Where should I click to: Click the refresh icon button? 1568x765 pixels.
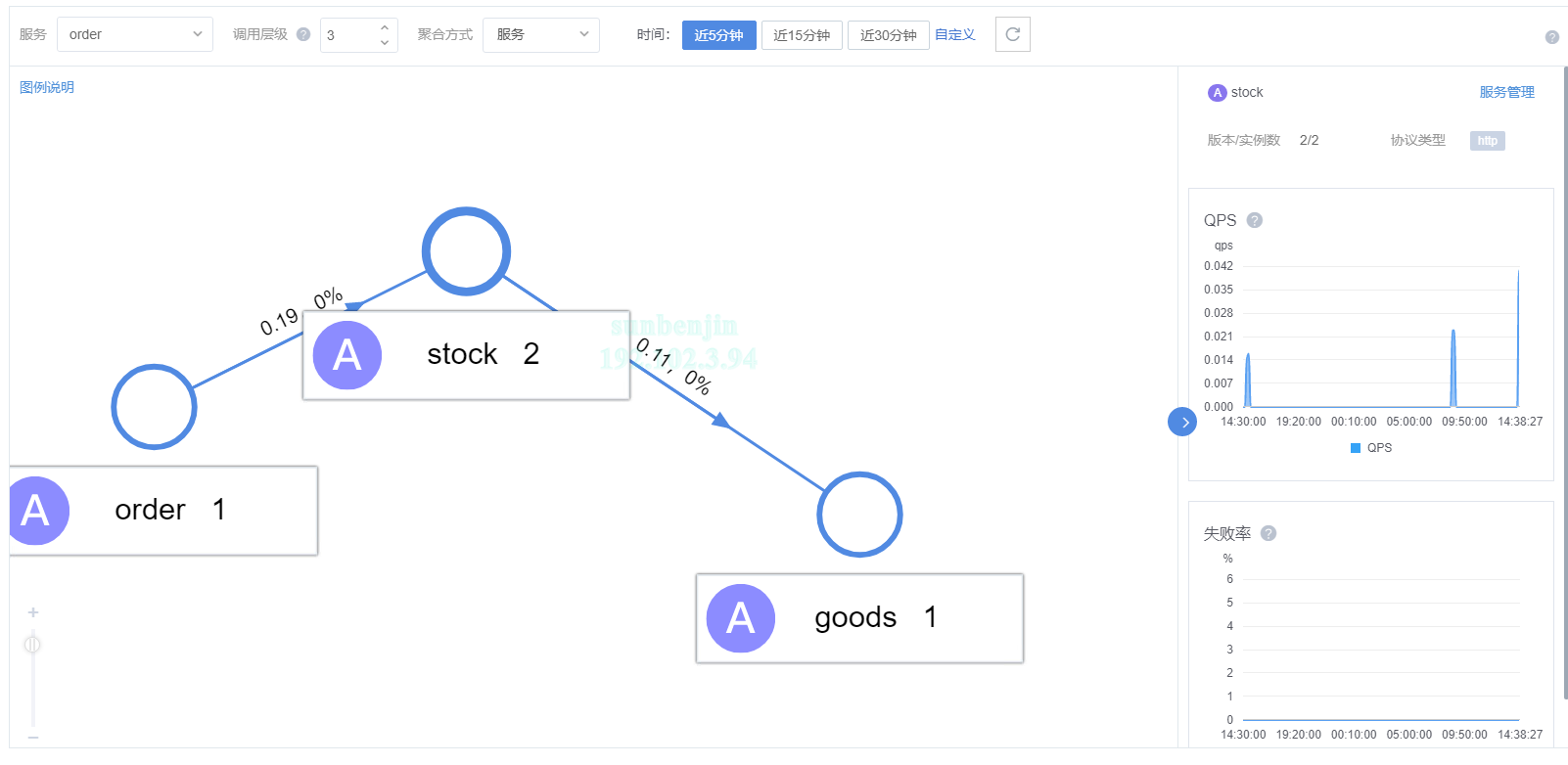coord(1012,34)
